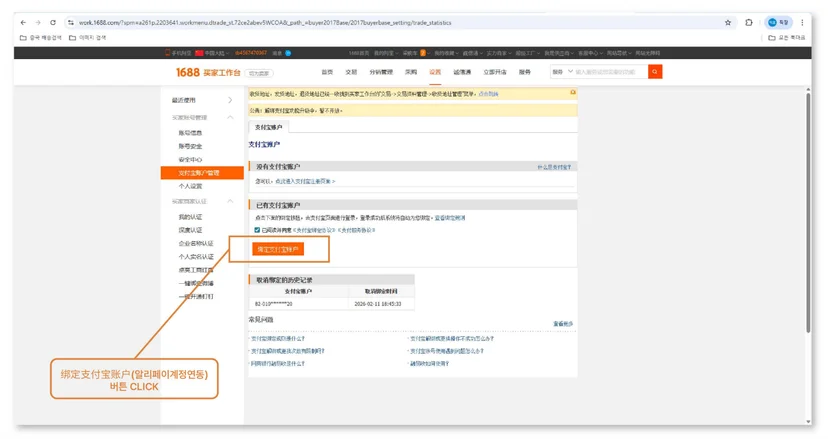The width and height of the screenshot is (828, 439).
Task: Toggle the agreement checkbox 已阅读并同意
Action: coord(257,230)
